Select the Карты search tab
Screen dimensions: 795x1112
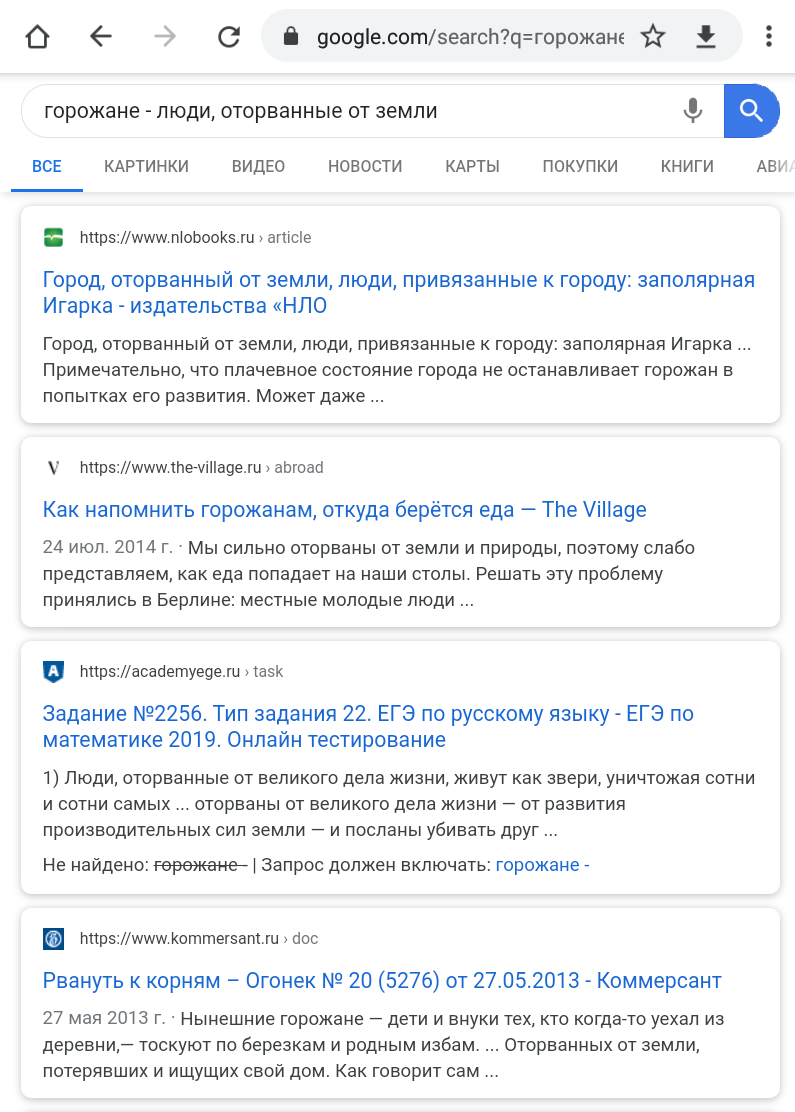tap(472, 167)
